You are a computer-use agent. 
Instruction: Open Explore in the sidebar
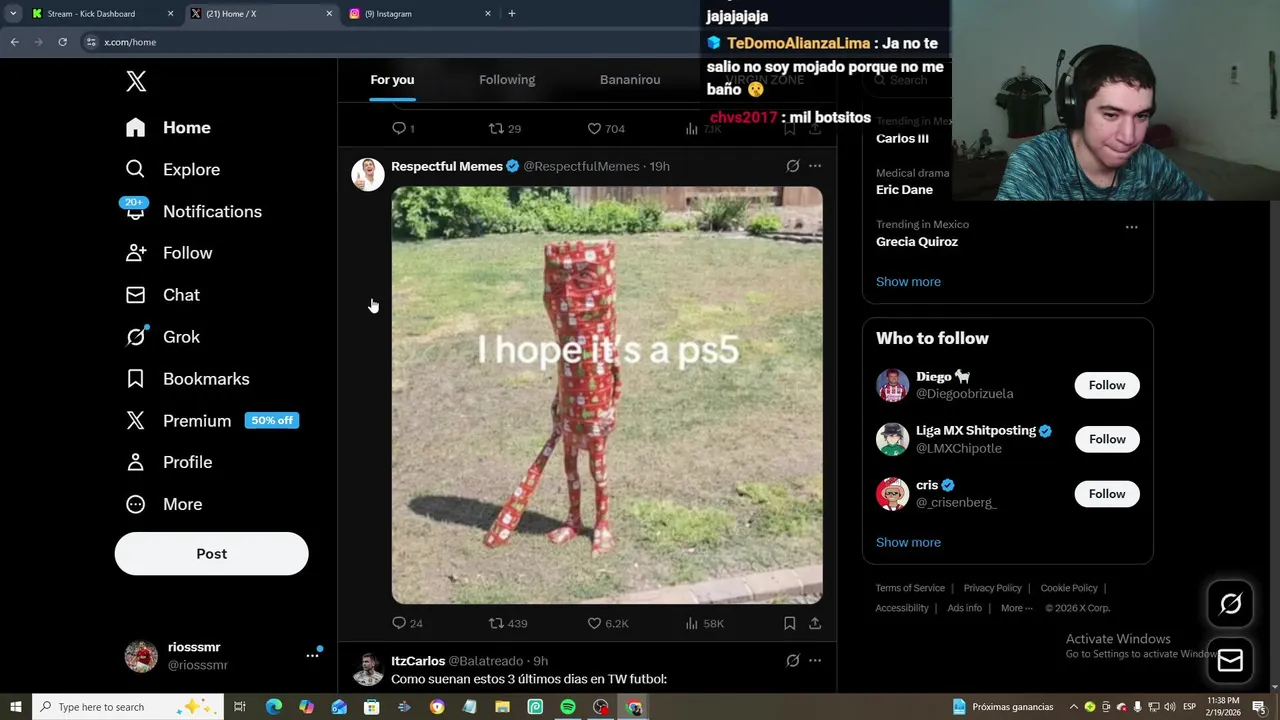coord(172,170)
